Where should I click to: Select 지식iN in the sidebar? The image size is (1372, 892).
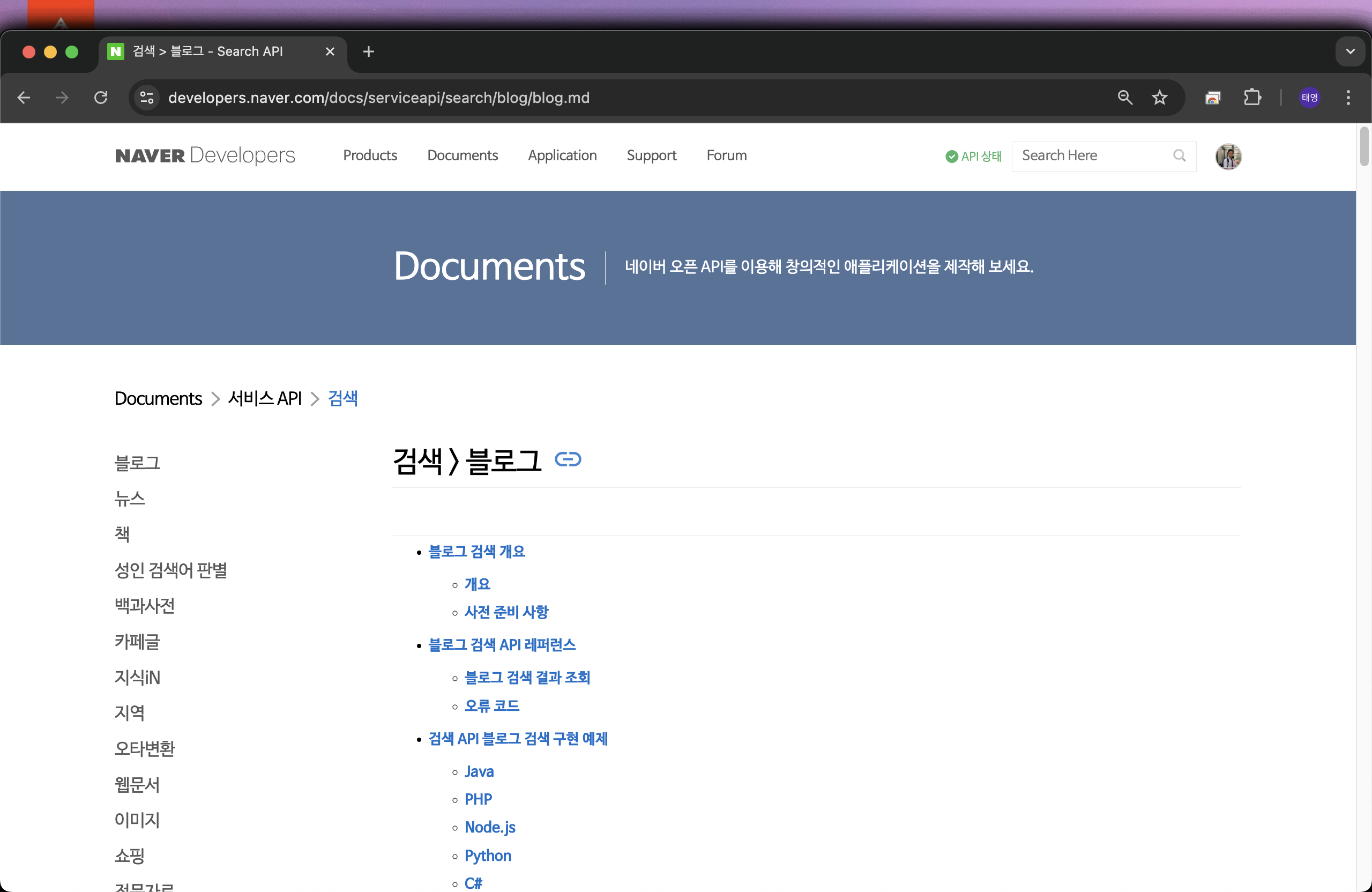click(x=137, y=678)
